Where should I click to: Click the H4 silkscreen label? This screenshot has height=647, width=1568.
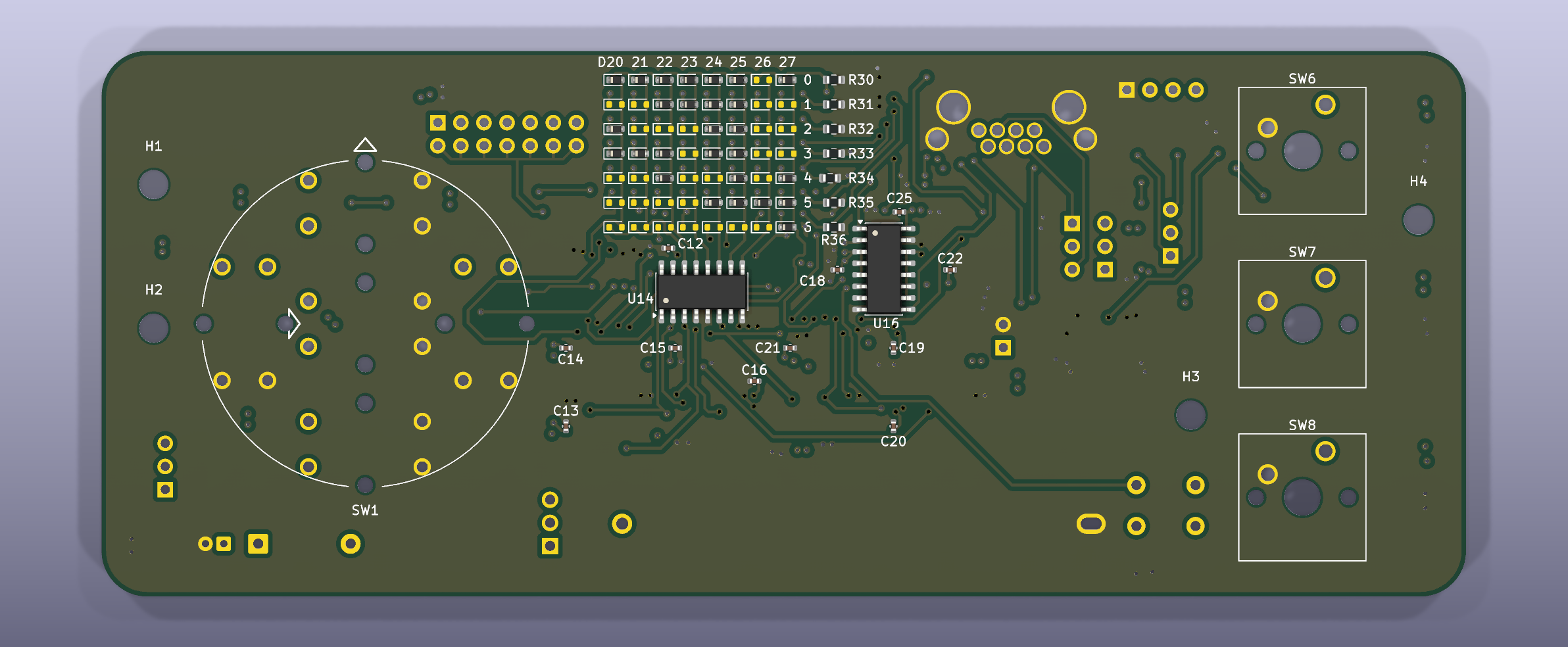1418,181
